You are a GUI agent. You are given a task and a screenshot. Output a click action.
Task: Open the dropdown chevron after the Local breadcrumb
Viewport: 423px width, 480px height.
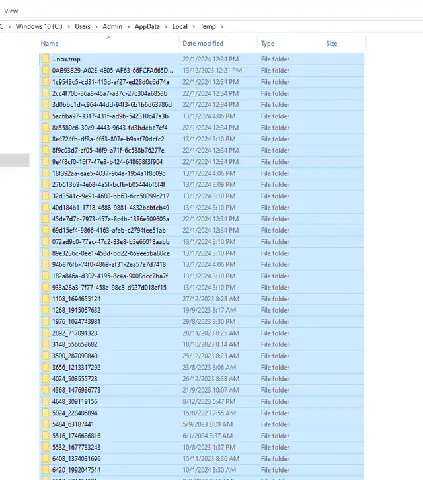[x=194, y=27]
